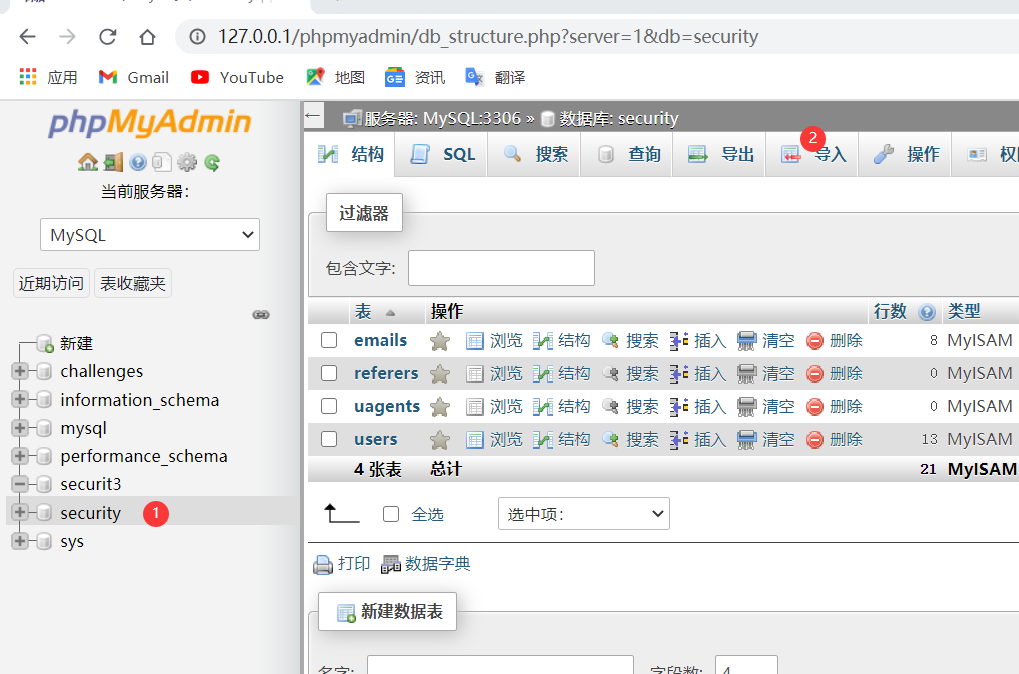The width and height of the screenshot is (1019, 674).
Task: Open the 应用 apps bookmark grid
Action: coord(48,77)
